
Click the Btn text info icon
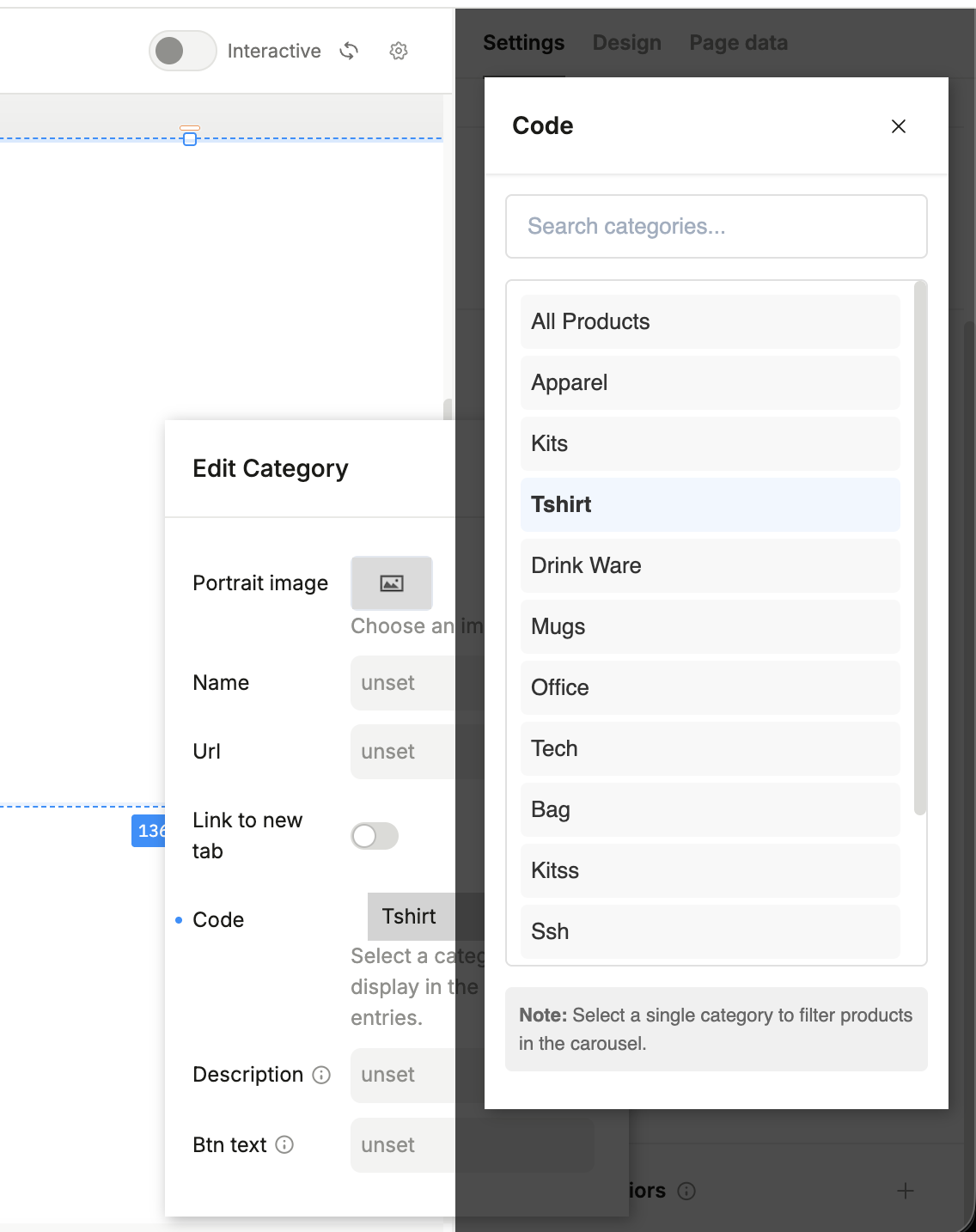pyautogui.click(x=284, y=1145)
